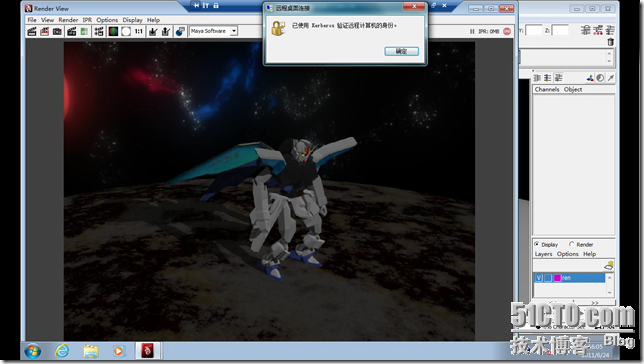Show Channel Box and Layer Editor icon
The width and height of the screenshot is (644, 364).
(x=558, y=78)
